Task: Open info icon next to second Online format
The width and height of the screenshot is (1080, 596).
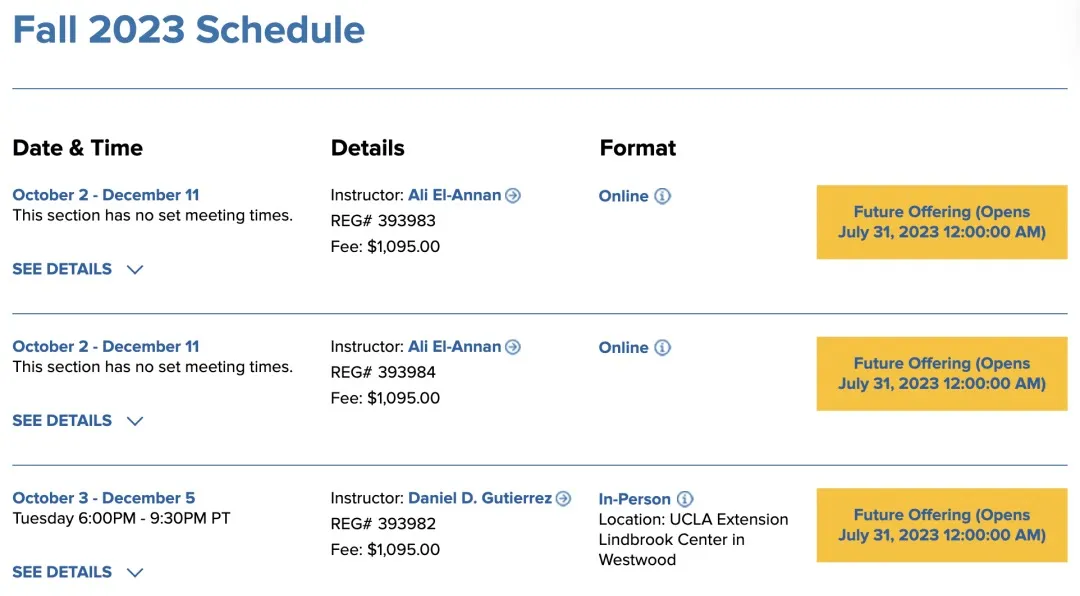Action: 662,347
